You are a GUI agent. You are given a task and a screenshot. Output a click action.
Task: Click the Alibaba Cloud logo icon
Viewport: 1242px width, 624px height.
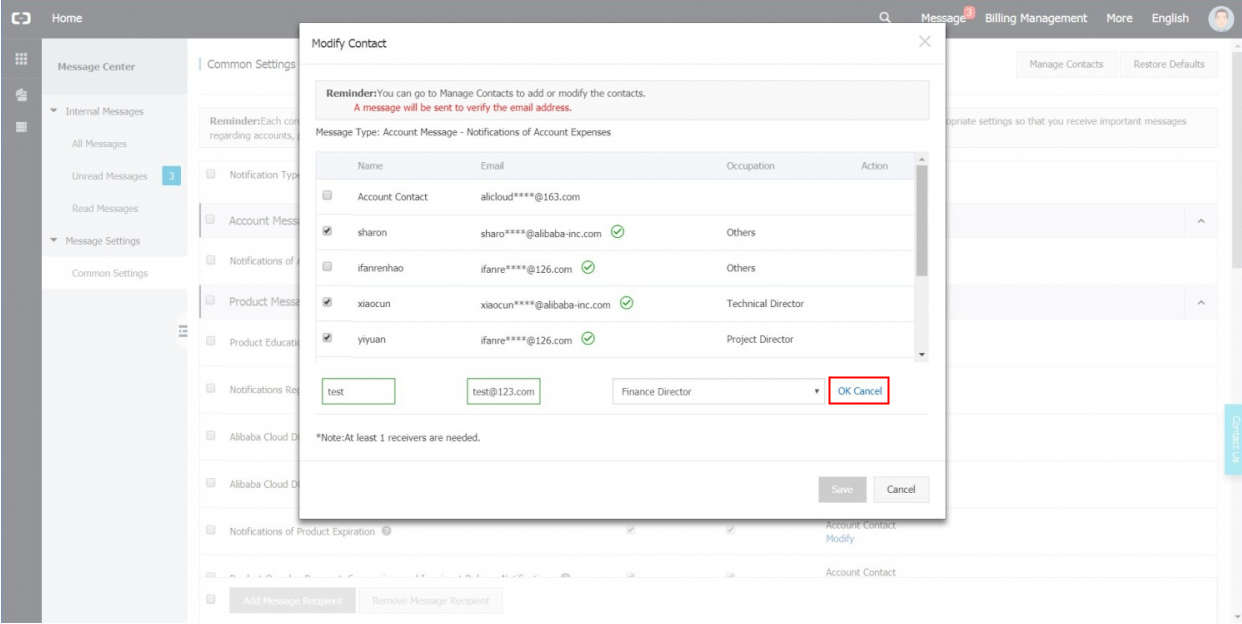click(19, 18)
